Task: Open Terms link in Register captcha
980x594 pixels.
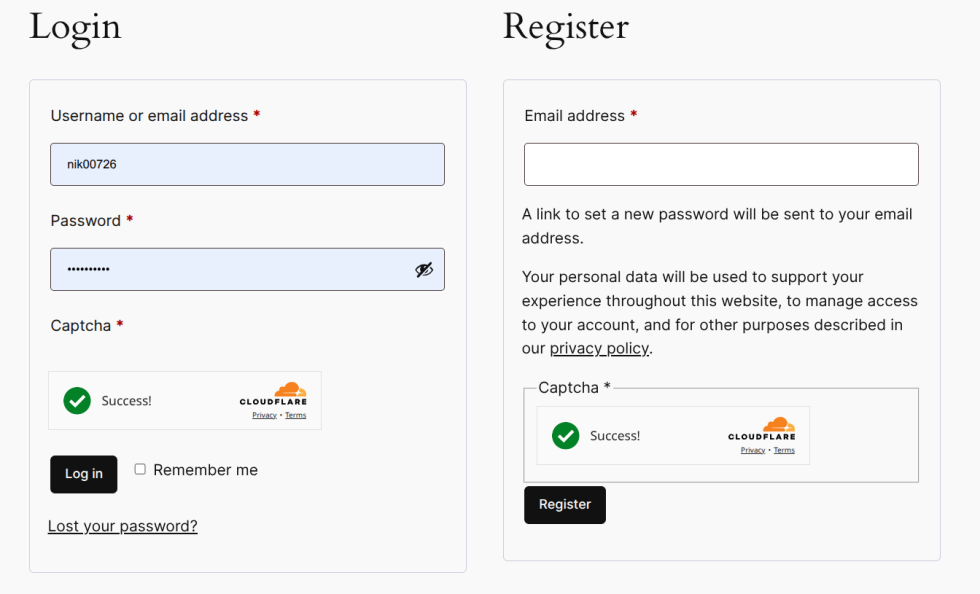Action: tap(784, 450)
